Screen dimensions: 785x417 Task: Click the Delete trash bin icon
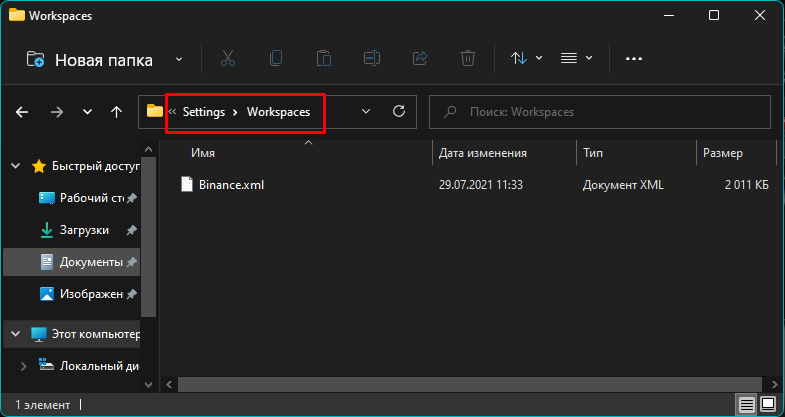pos(467,58)
